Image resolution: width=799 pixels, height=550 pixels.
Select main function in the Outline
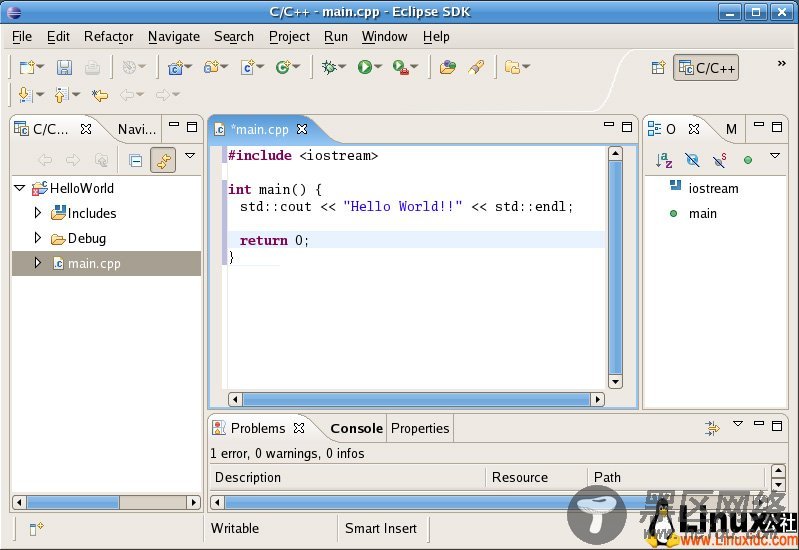point(702,213)
